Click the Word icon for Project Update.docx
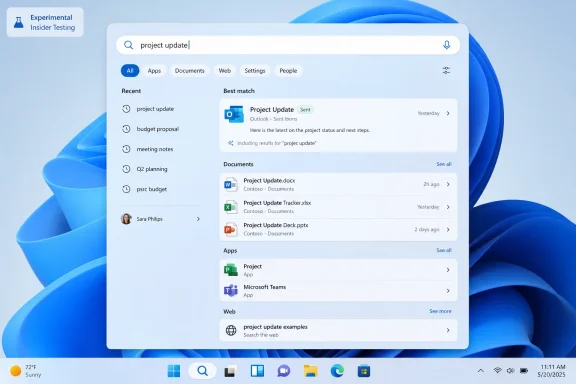Viewport: 576px width, 384px height. point(231,184)
